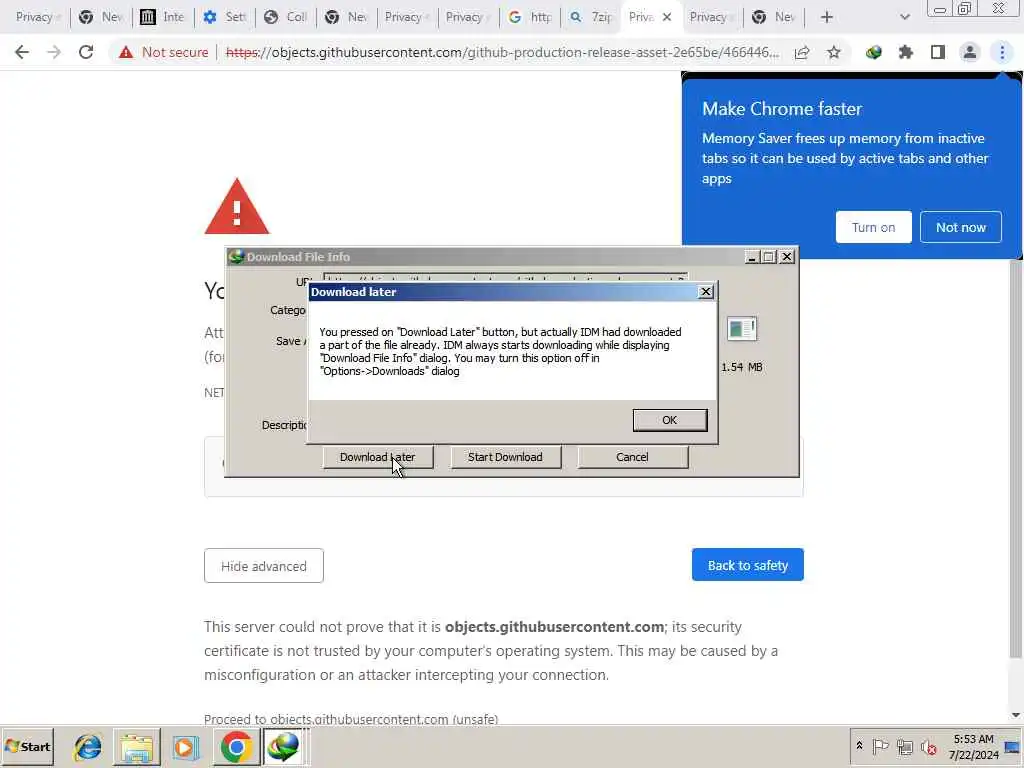Click Download Later button
The image size is (1024, 768).
[377, 457]
